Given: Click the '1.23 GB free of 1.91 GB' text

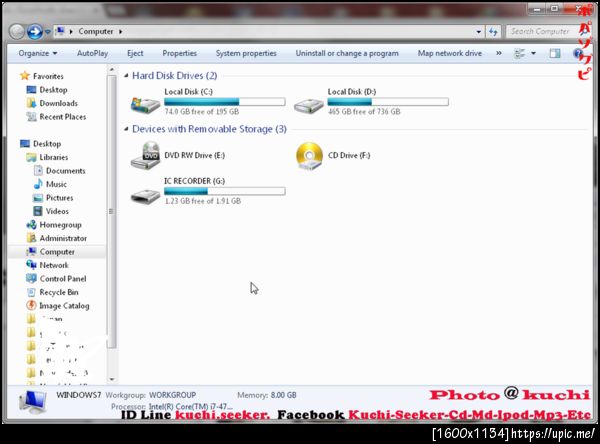Looking at the screenshot, I should pyautogui.click(x=203, y=201).
